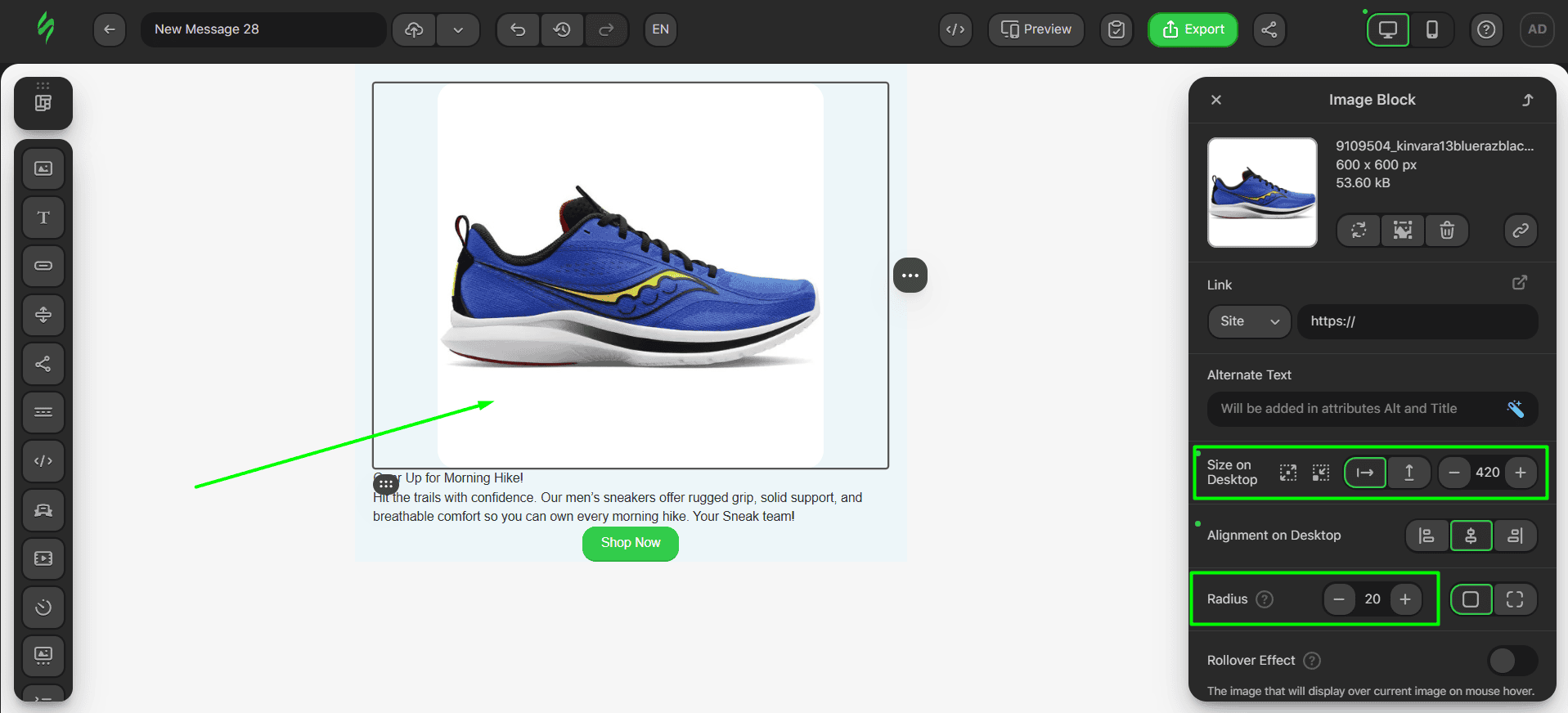Click the cloud upload save icon
1568x713 pixels.
click(414, 29)
